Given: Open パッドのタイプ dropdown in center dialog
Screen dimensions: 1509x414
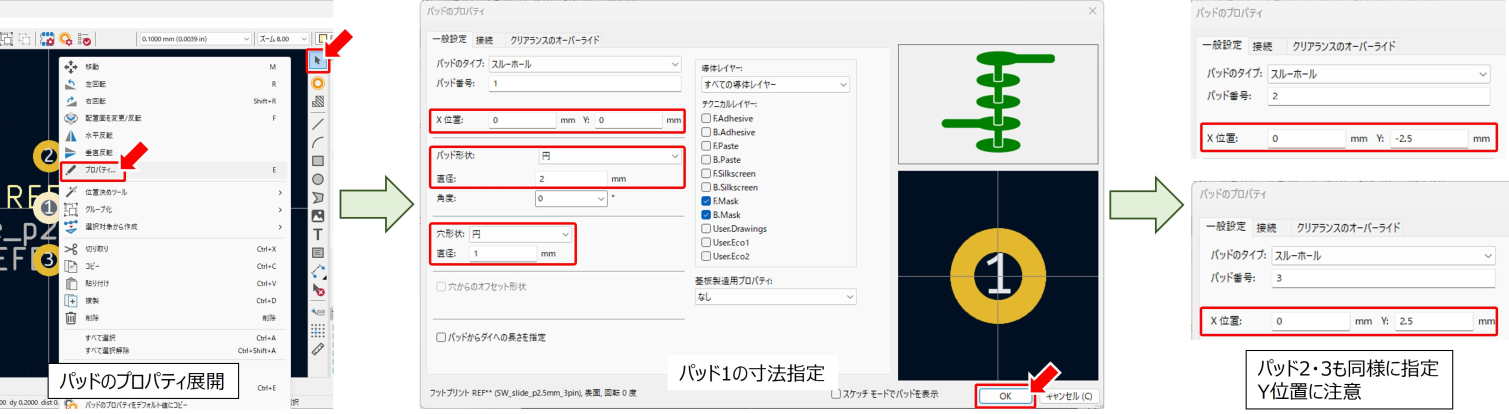Looking at the screenshot, I should pos(584,64).
